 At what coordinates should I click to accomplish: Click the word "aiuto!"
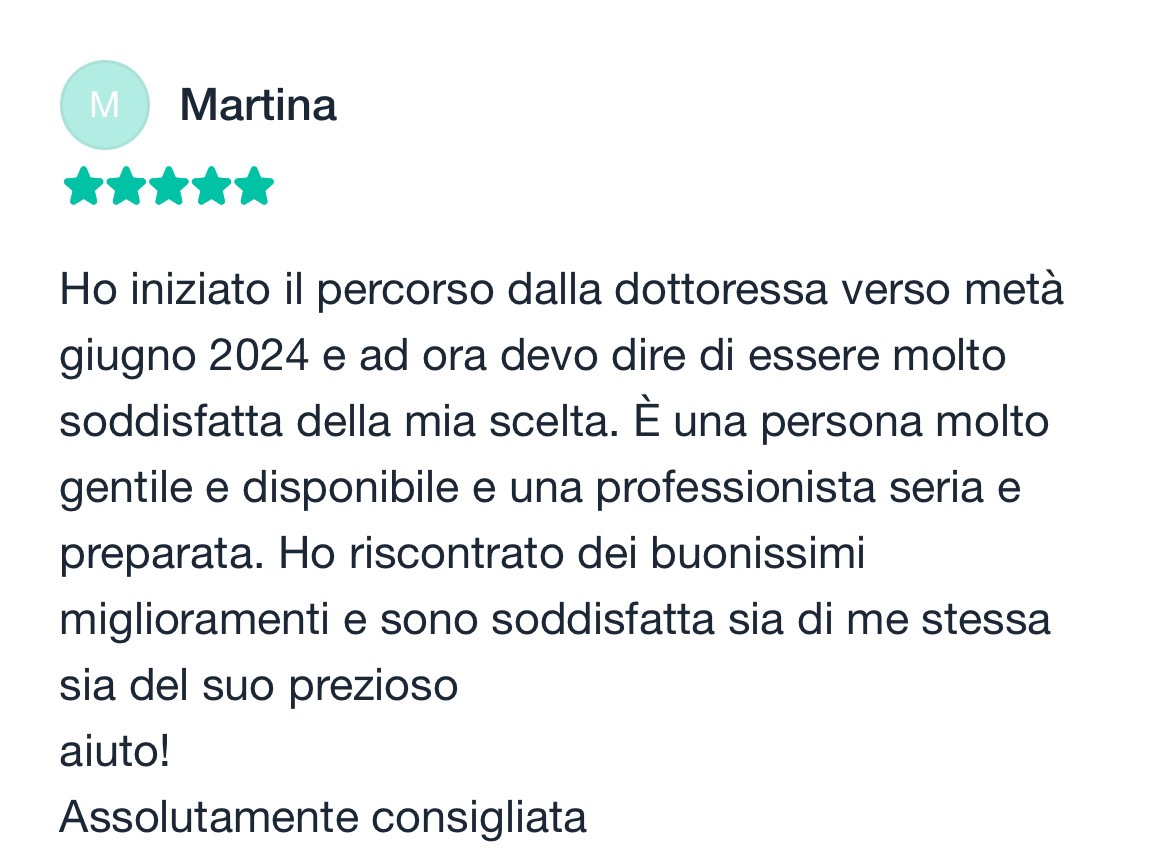115,752
